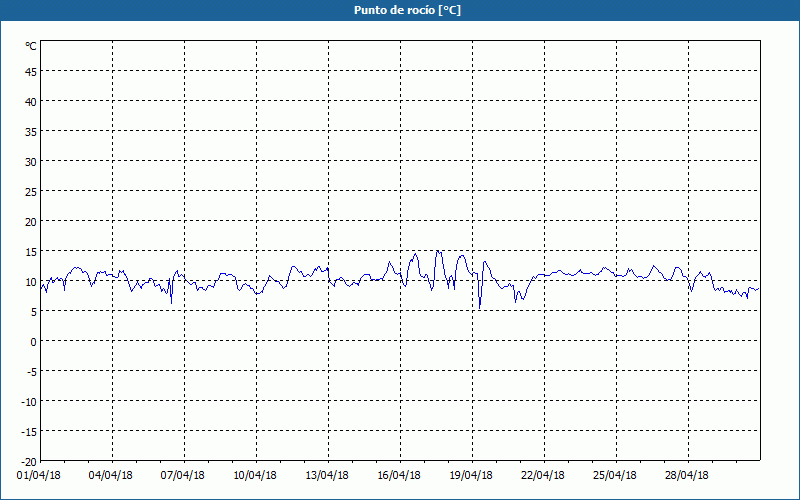Click the 45 value on the y-axis
The image size is (800, 500).
coord(31,72)
